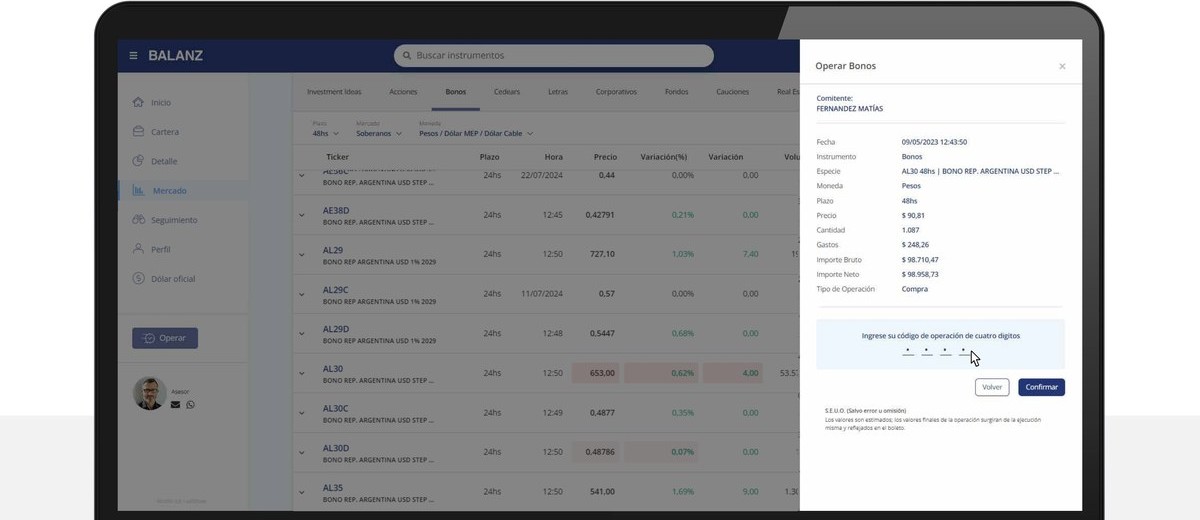
Task: Open the hamburger menu beside BALANZ
Action: [x=133, y=56]
